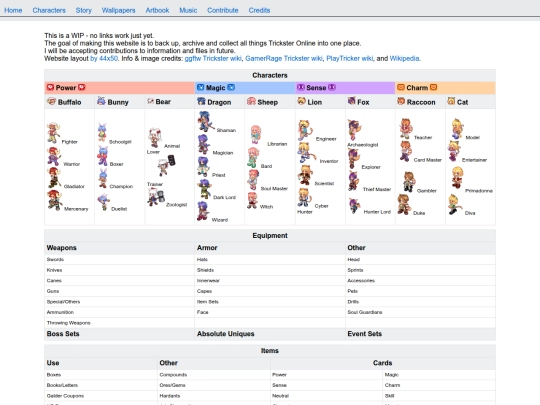This screenshot has width=540, height=405.
Task: Open the Thief Master fox sprite
Action: coord(354,181)
